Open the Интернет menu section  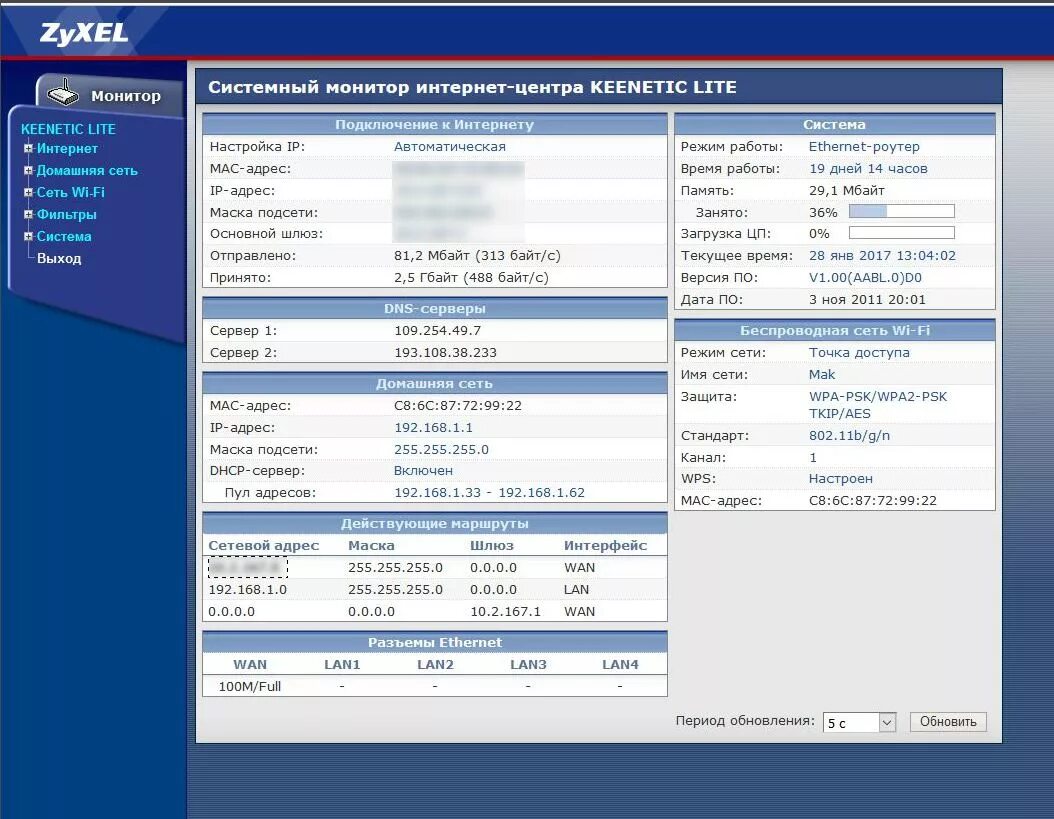click(67, 148)
